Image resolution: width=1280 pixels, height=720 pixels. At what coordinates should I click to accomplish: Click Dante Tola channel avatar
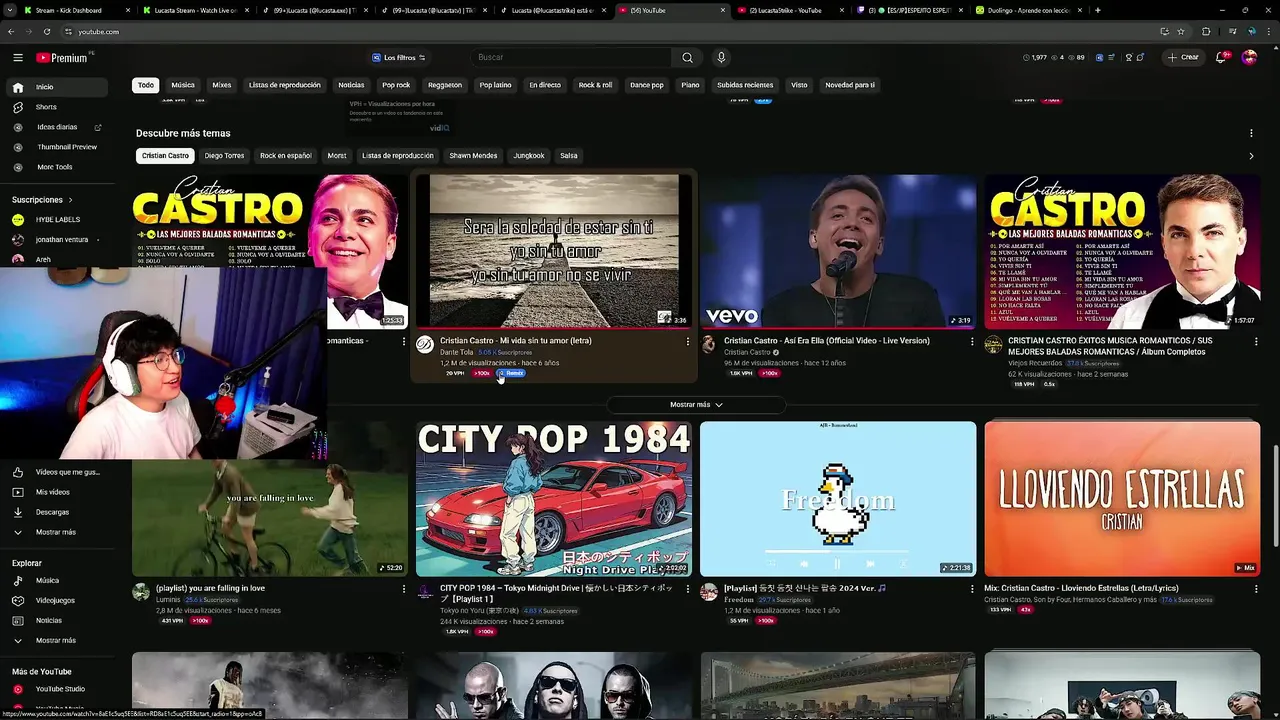(x=425, y=345)
